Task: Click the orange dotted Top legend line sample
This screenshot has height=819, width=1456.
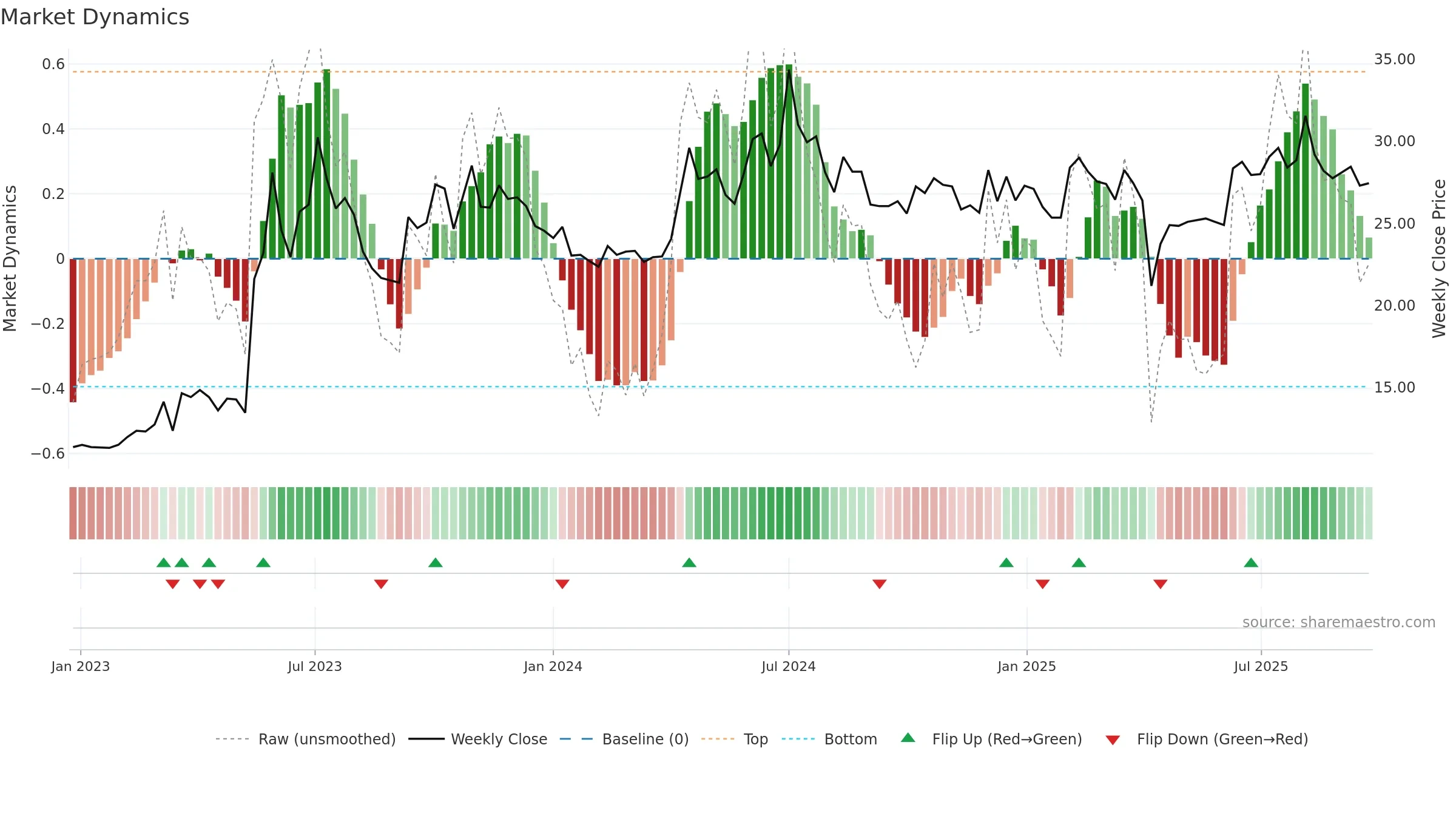Action: pos(718,739)
